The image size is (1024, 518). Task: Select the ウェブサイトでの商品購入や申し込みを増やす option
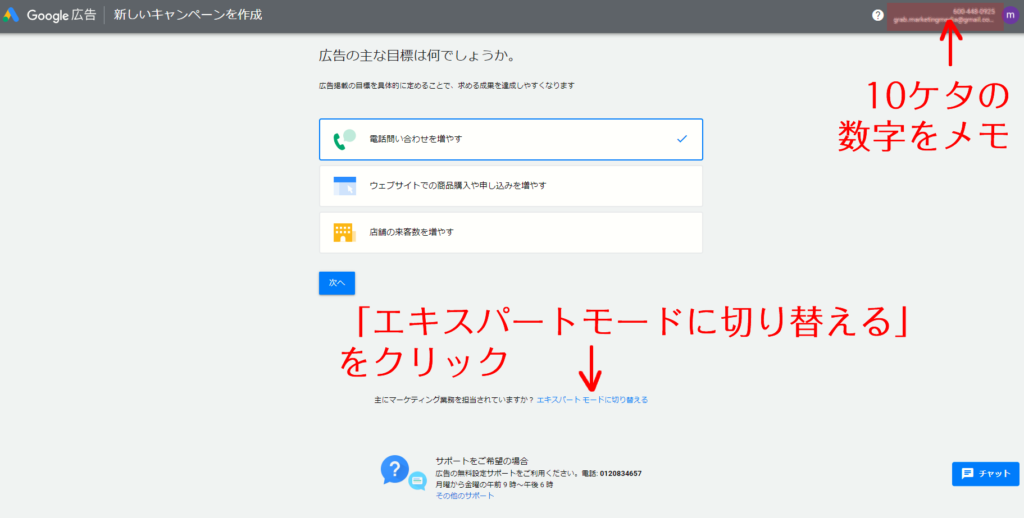point(511,186)
